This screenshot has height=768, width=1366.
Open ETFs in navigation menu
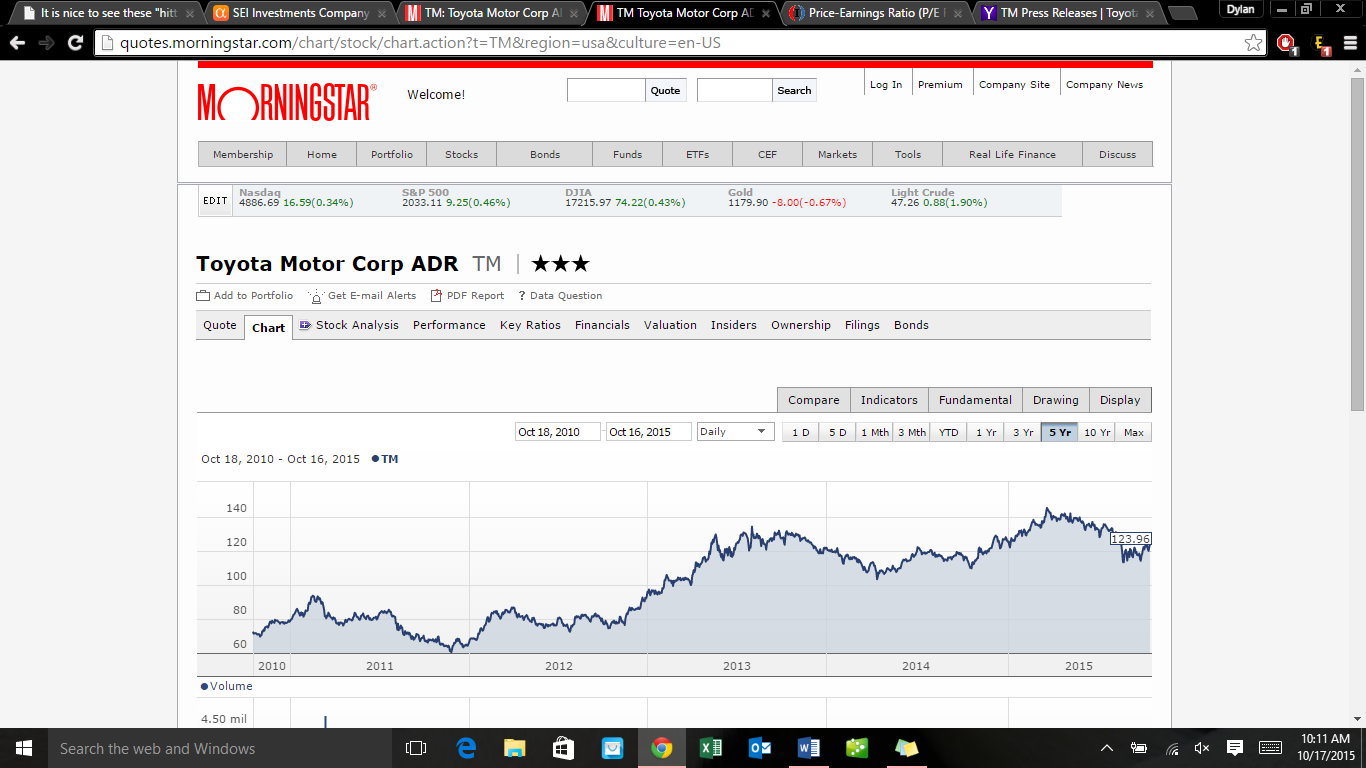pyautogui.click(x=698, y=154)
